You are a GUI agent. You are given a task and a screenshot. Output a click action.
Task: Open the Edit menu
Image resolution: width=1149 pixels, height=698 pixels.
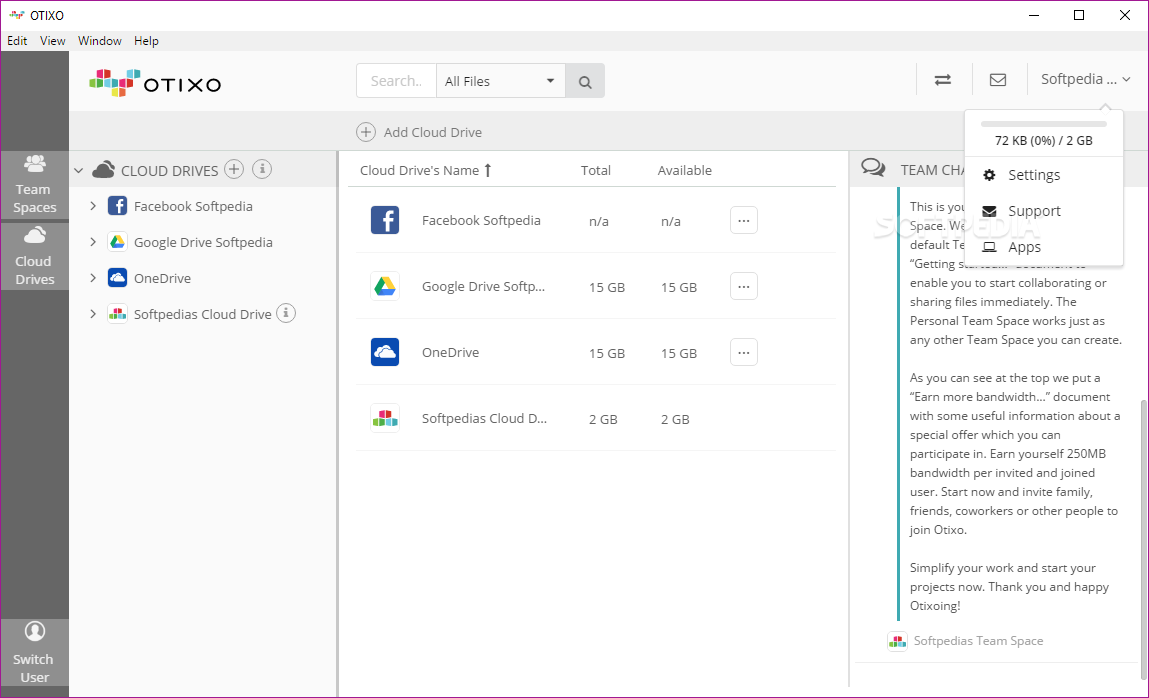coord(17,41)
